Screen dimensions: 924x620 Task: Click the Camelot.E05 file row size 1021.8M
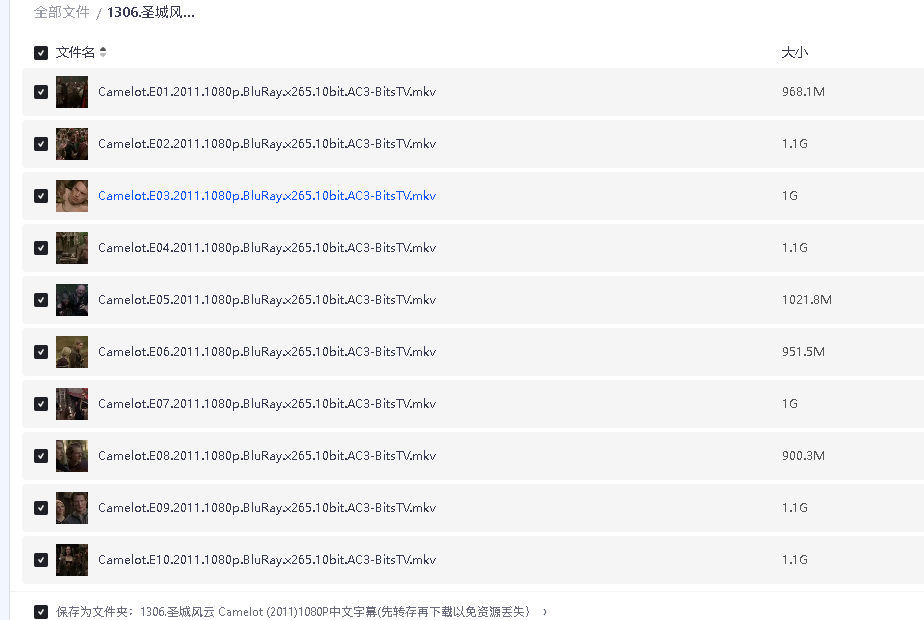(806, 300)
